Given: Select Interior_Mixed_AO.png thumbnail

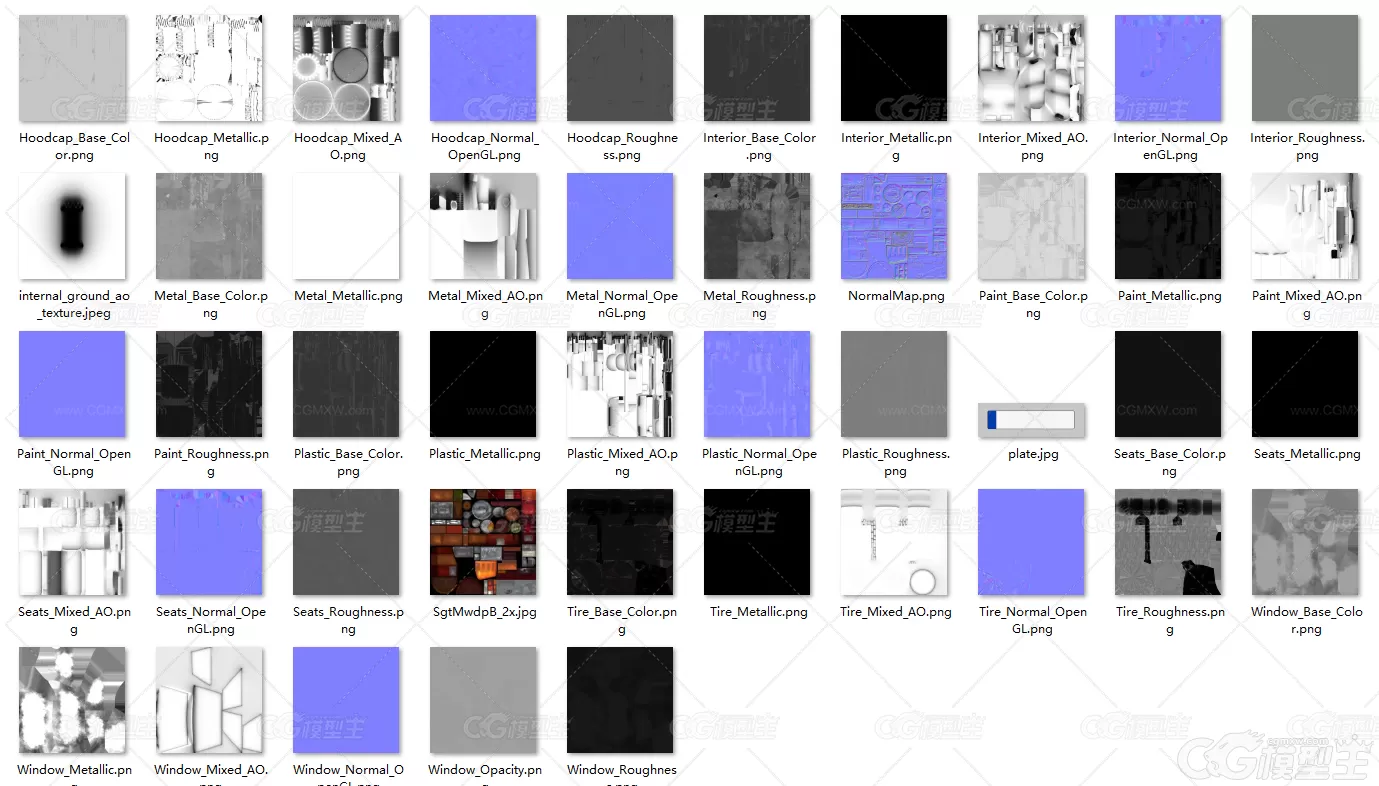Looking at the screenshot, I should tap(1031, 68).
